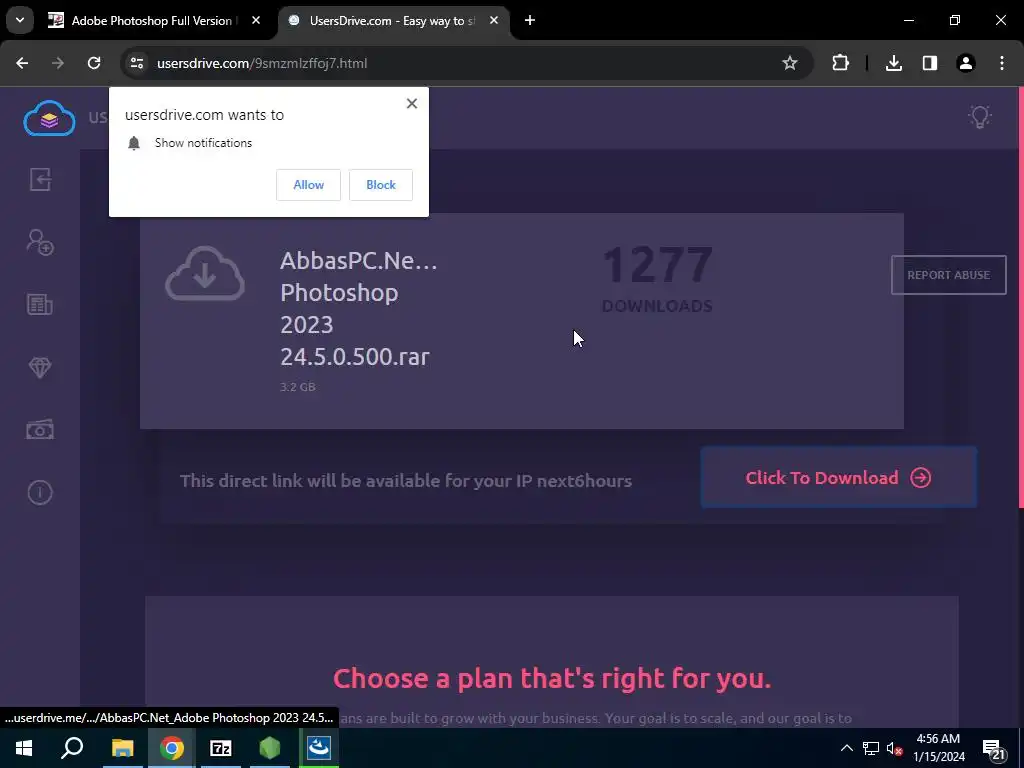1024x768 pixels.
Task: Click the Report Abuse button
Action: coord(948,275)
